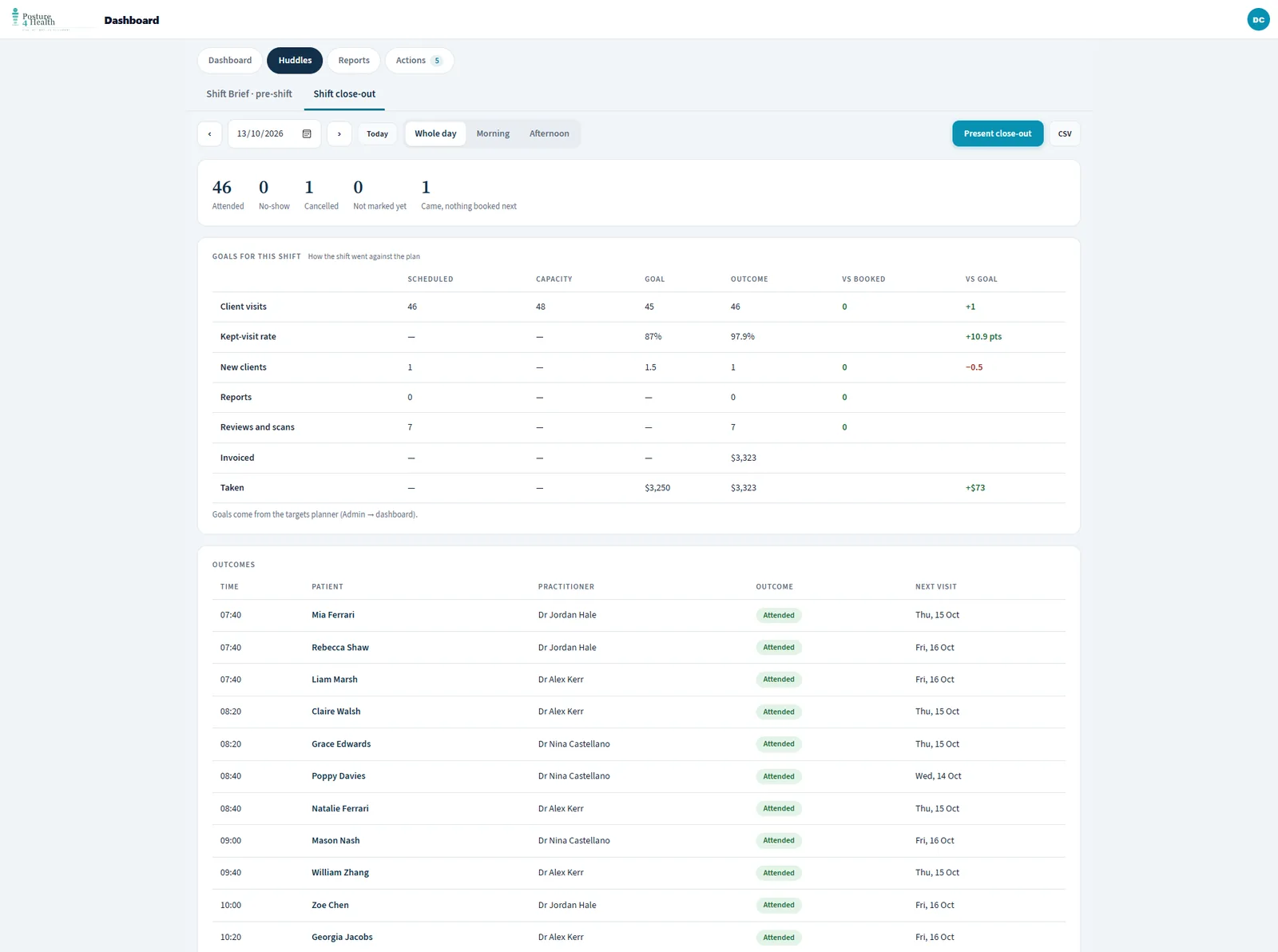Click the +$73 Taken vs goal value
The height and width of the screenshot is (952, 1278).
point(975,488)
